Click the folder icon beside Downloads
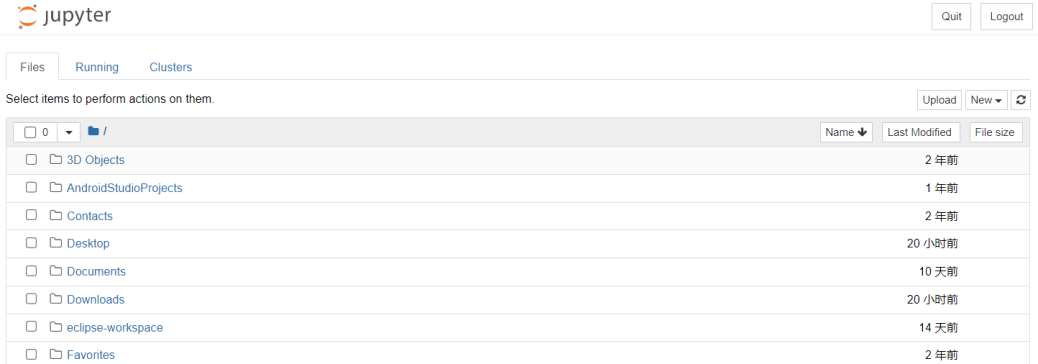The image size is (1038, 364). tap(56, 299)
